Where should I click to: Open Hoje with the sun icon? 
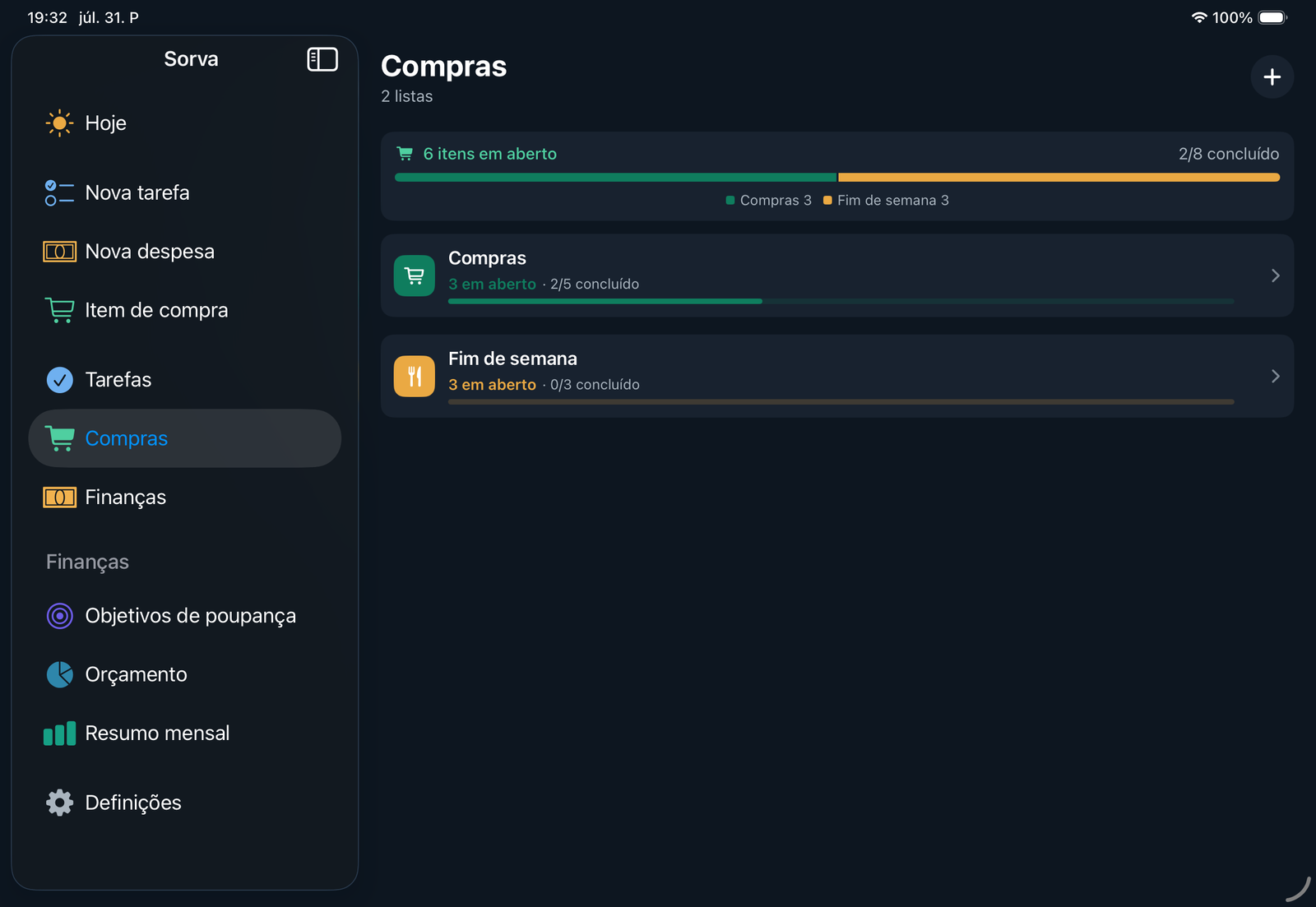tap(59, 123)
